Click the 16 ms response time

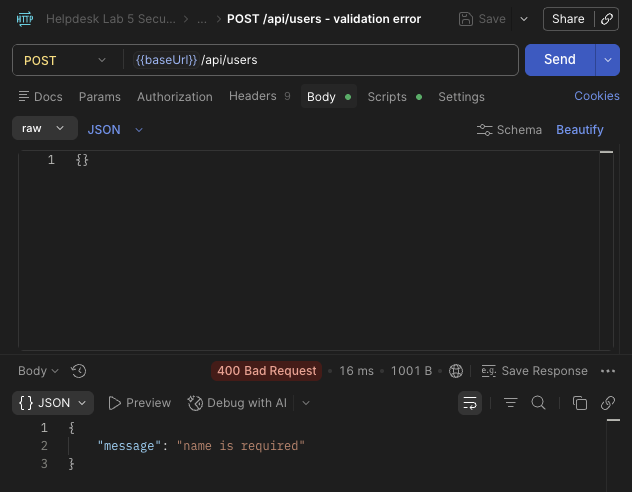[x=356, y=371]
